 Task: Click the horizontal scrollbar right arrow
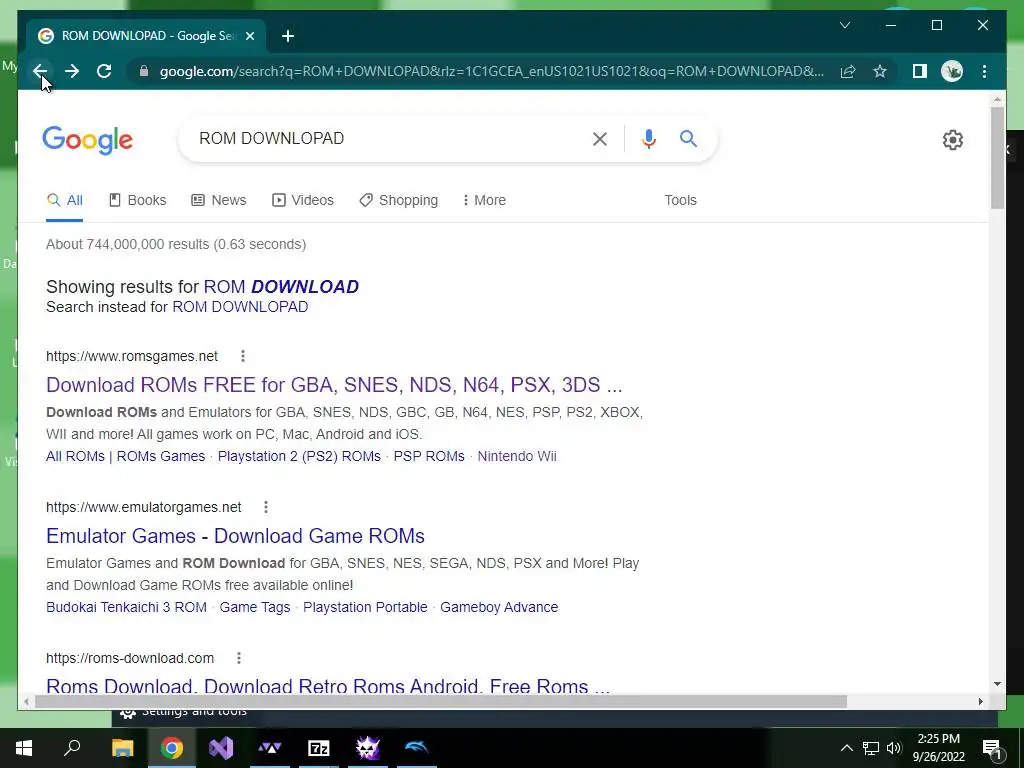[980, 701]
